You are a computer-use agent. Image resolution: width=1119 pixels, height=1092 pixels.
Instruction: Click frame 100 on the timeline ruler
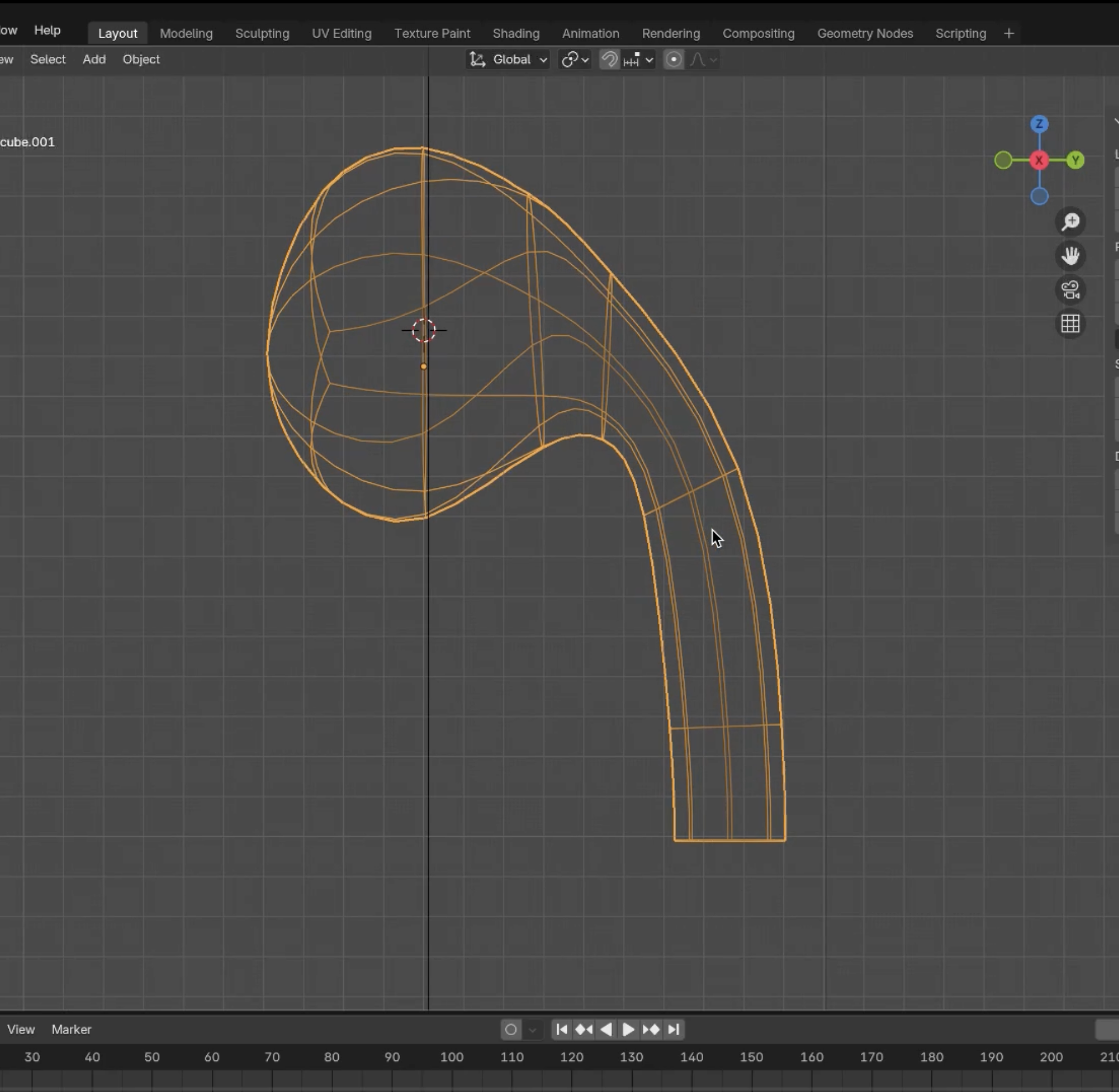451,1057
